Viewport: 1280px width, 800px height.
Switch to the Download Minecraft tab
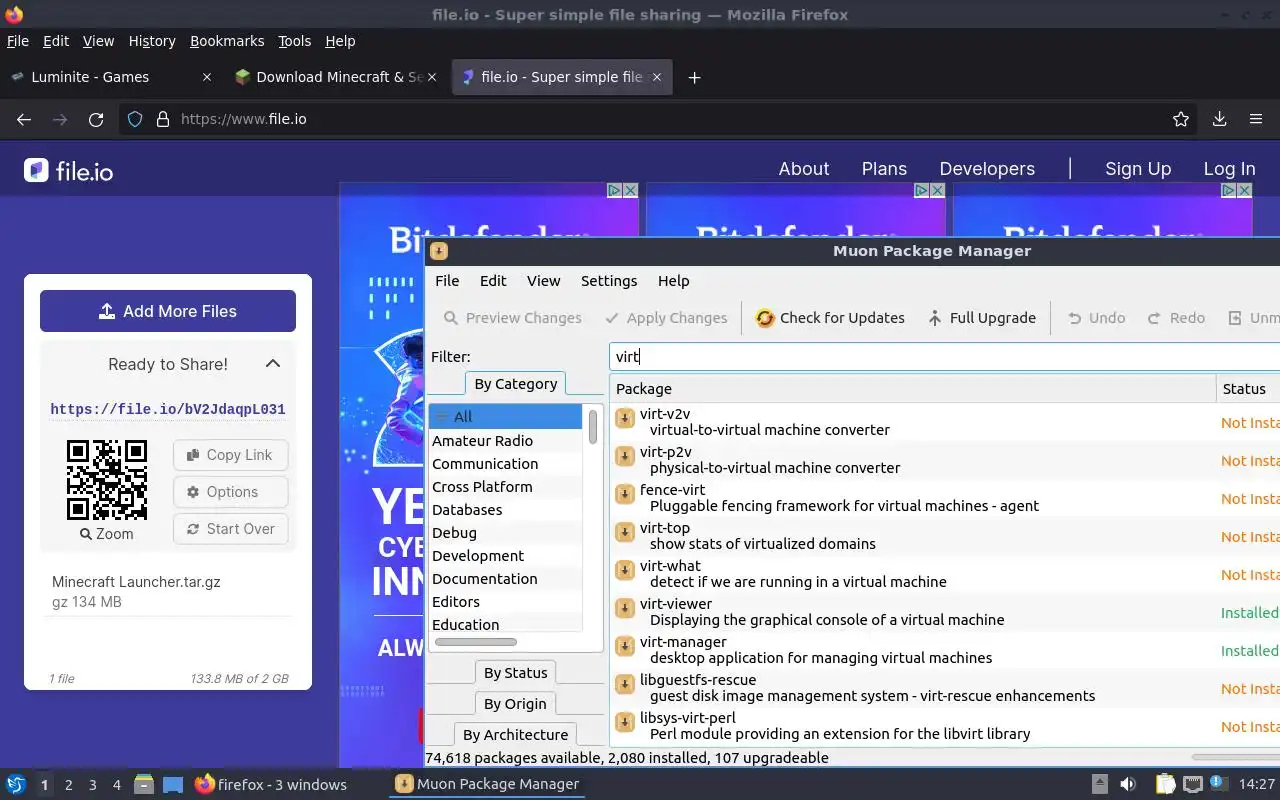point(335,77)
